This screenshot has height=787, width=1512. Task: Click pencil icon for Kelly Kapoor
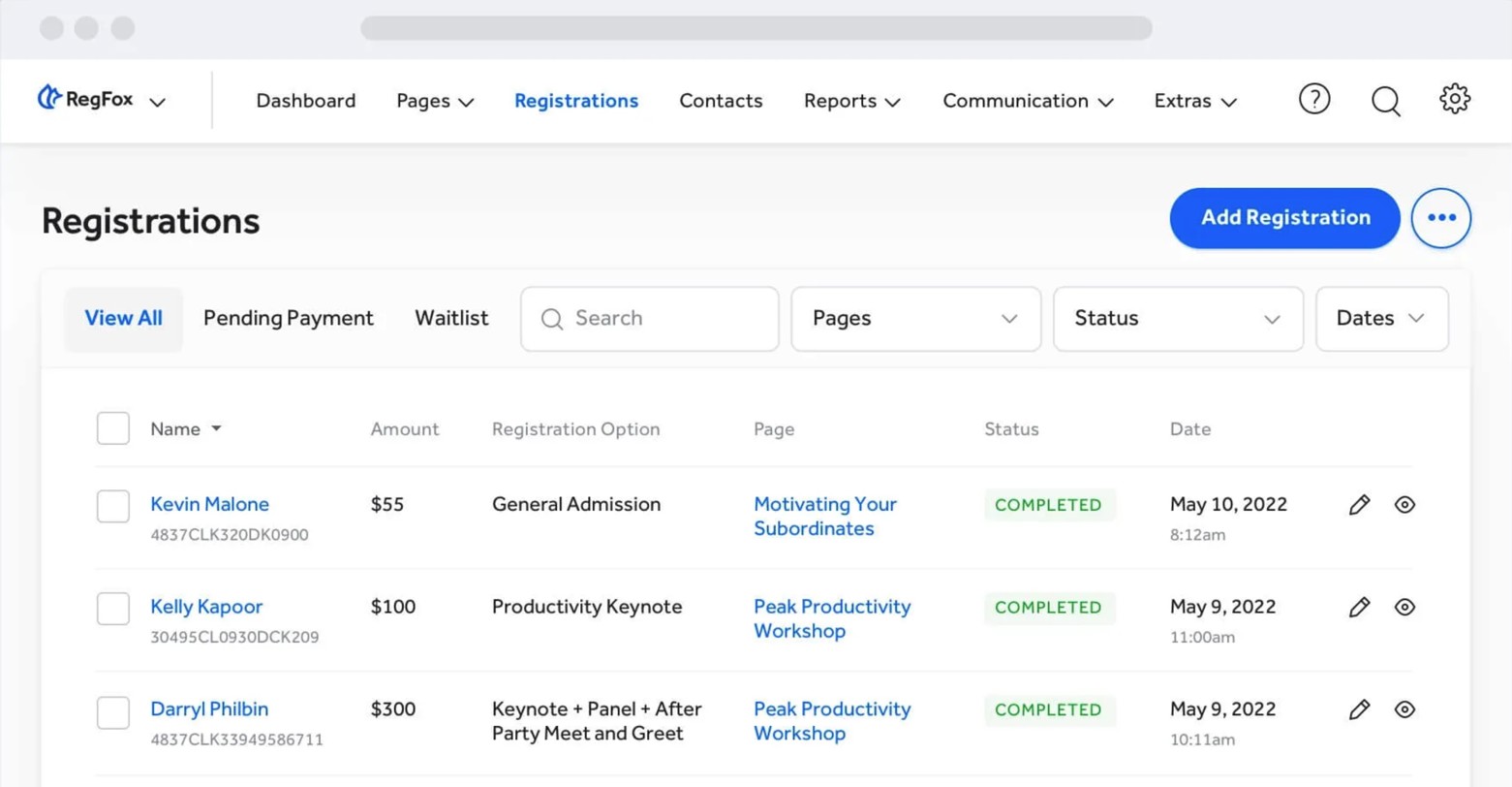(1359, 608)
